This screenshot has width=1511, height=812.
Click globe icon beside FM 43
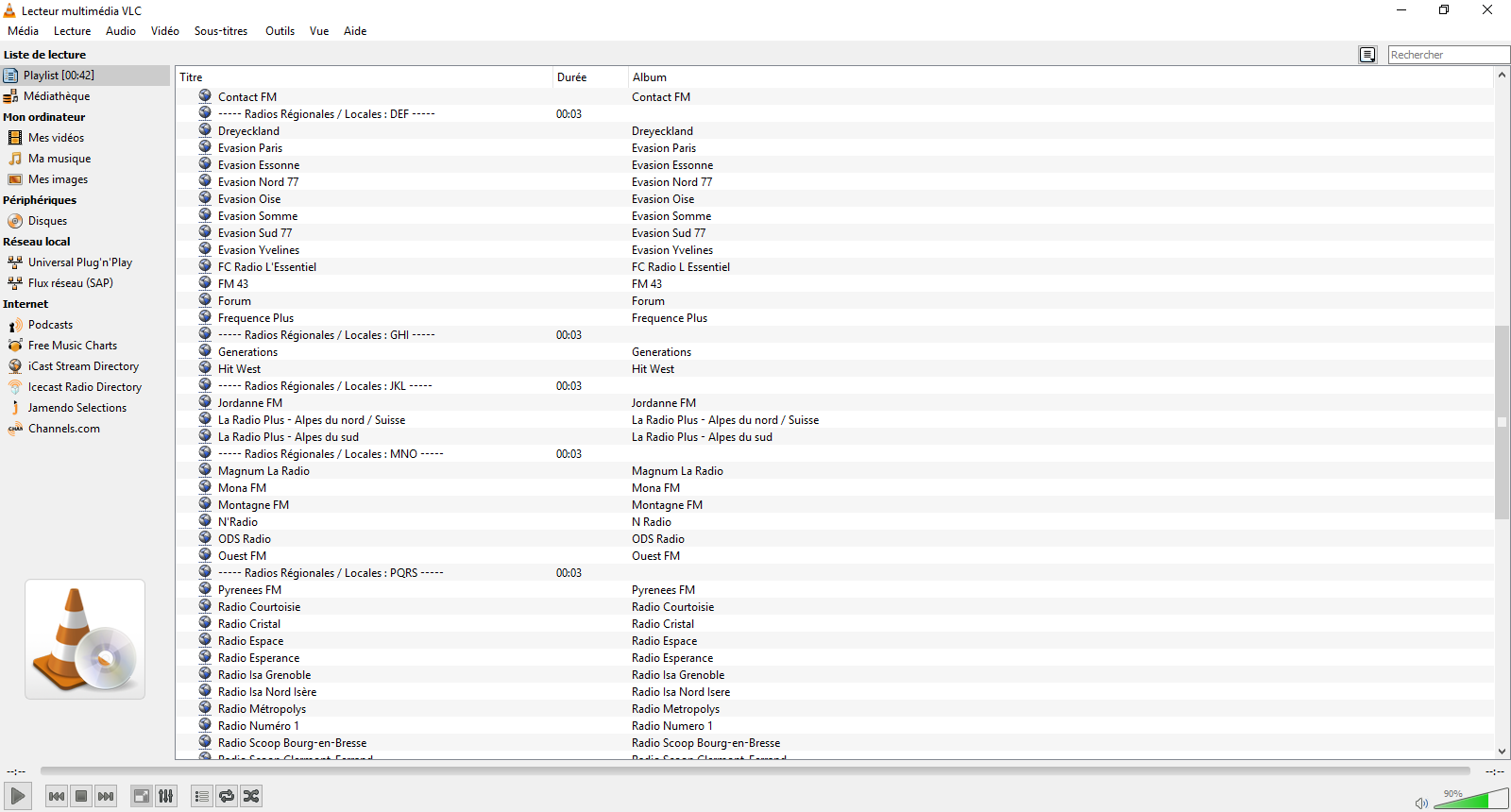(x=205, y=282)
